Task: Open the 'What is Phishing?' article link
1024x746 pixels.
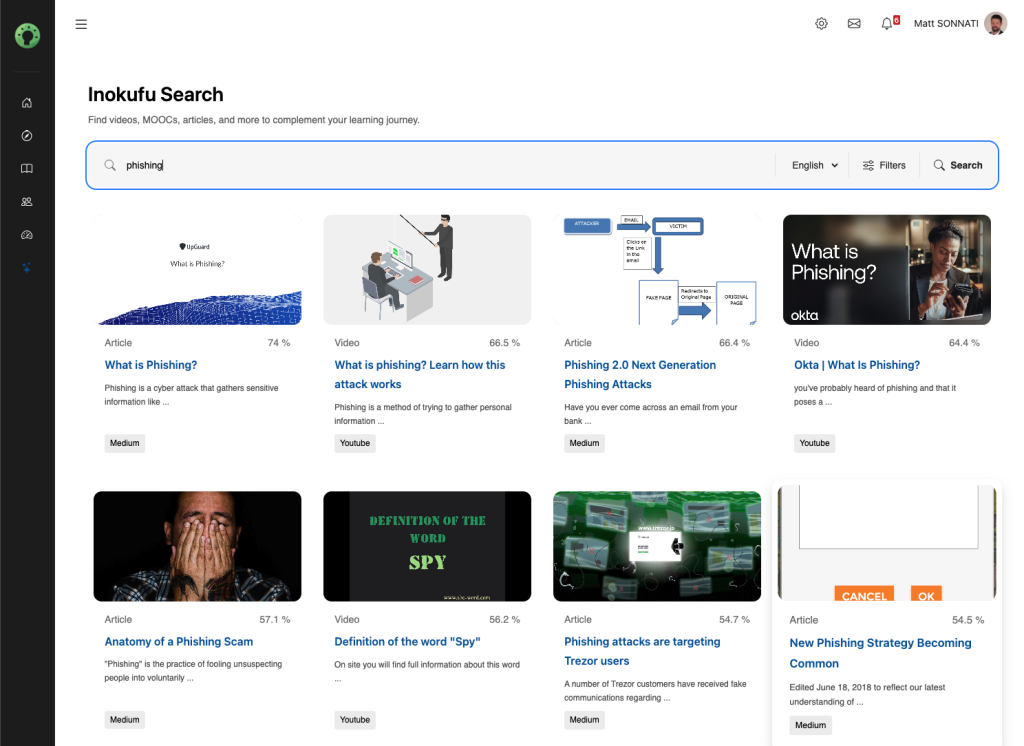Action: point(150,364)
